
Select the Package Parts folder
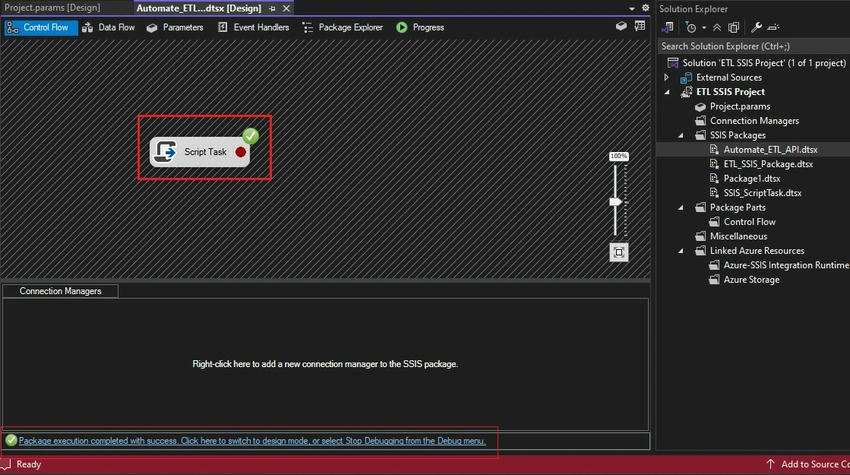coord(738,208)
